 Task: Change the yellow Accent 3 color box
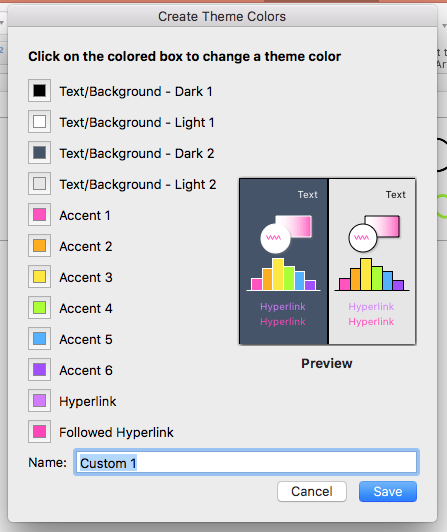click(39, 277)
